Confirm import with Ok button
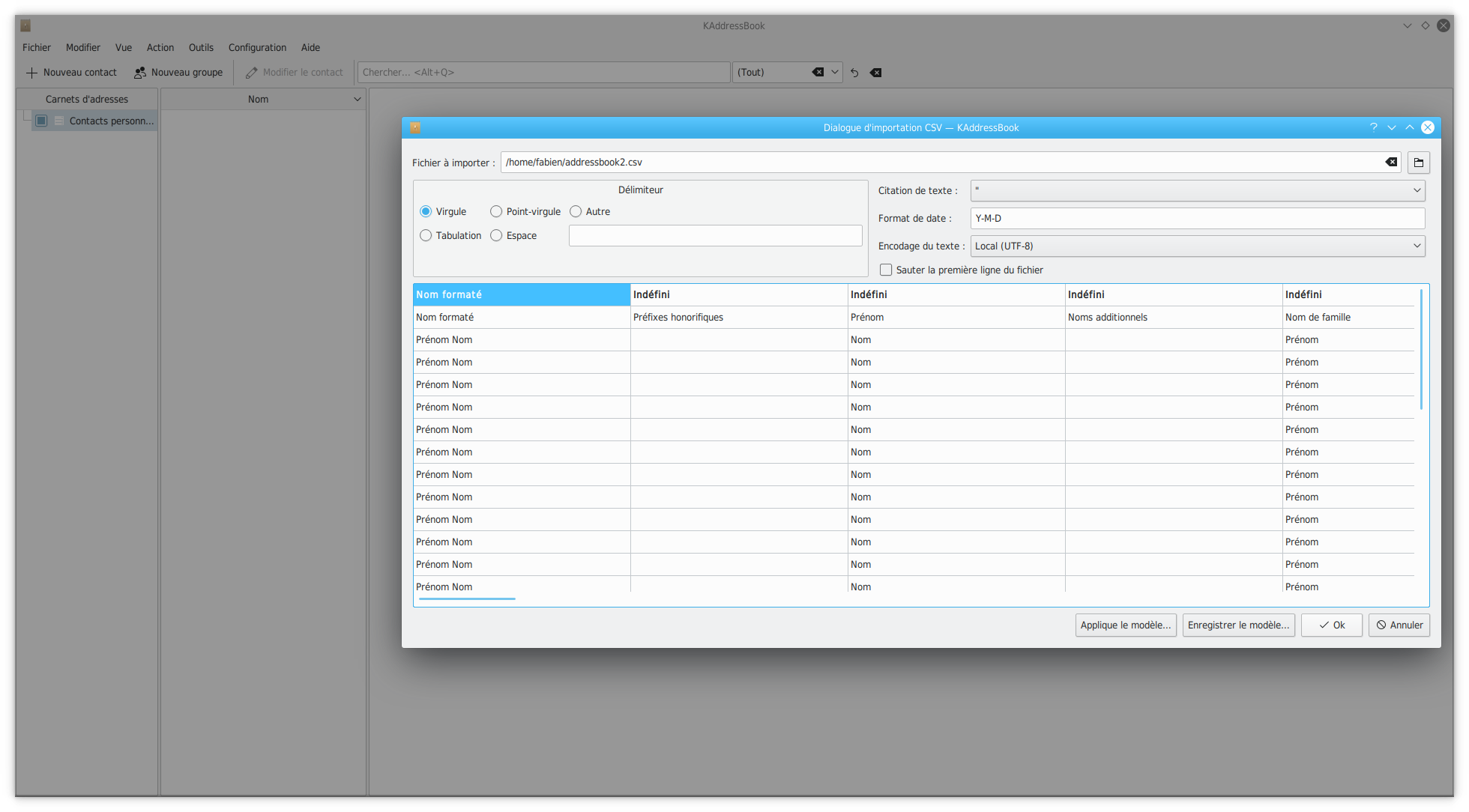This screenshot has height=812, width=1469. pos(1332,625)
